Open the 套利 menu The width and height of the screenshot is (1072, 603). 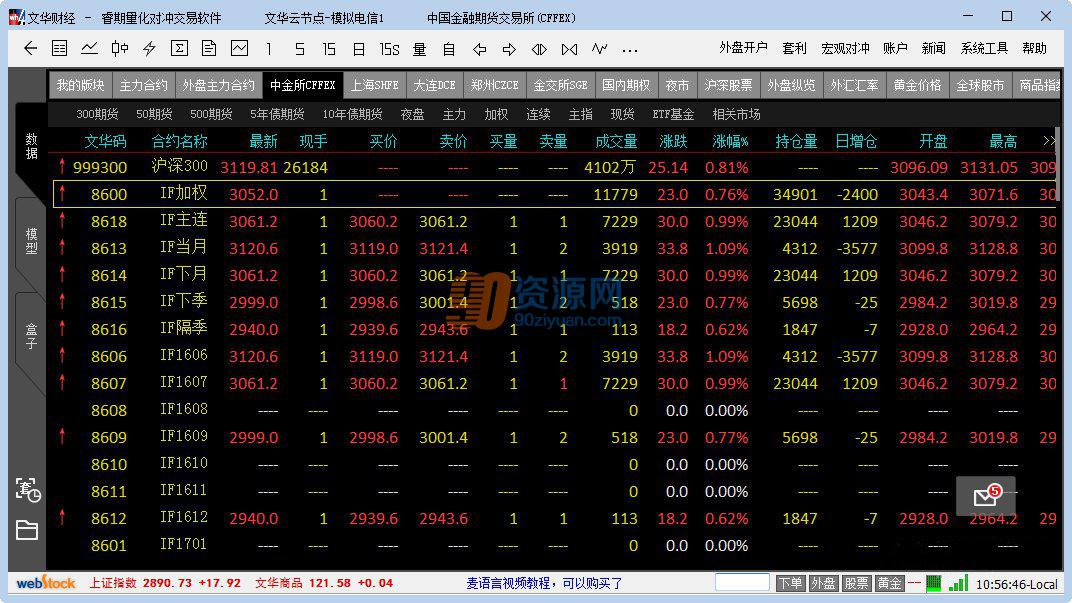[794, 48]
